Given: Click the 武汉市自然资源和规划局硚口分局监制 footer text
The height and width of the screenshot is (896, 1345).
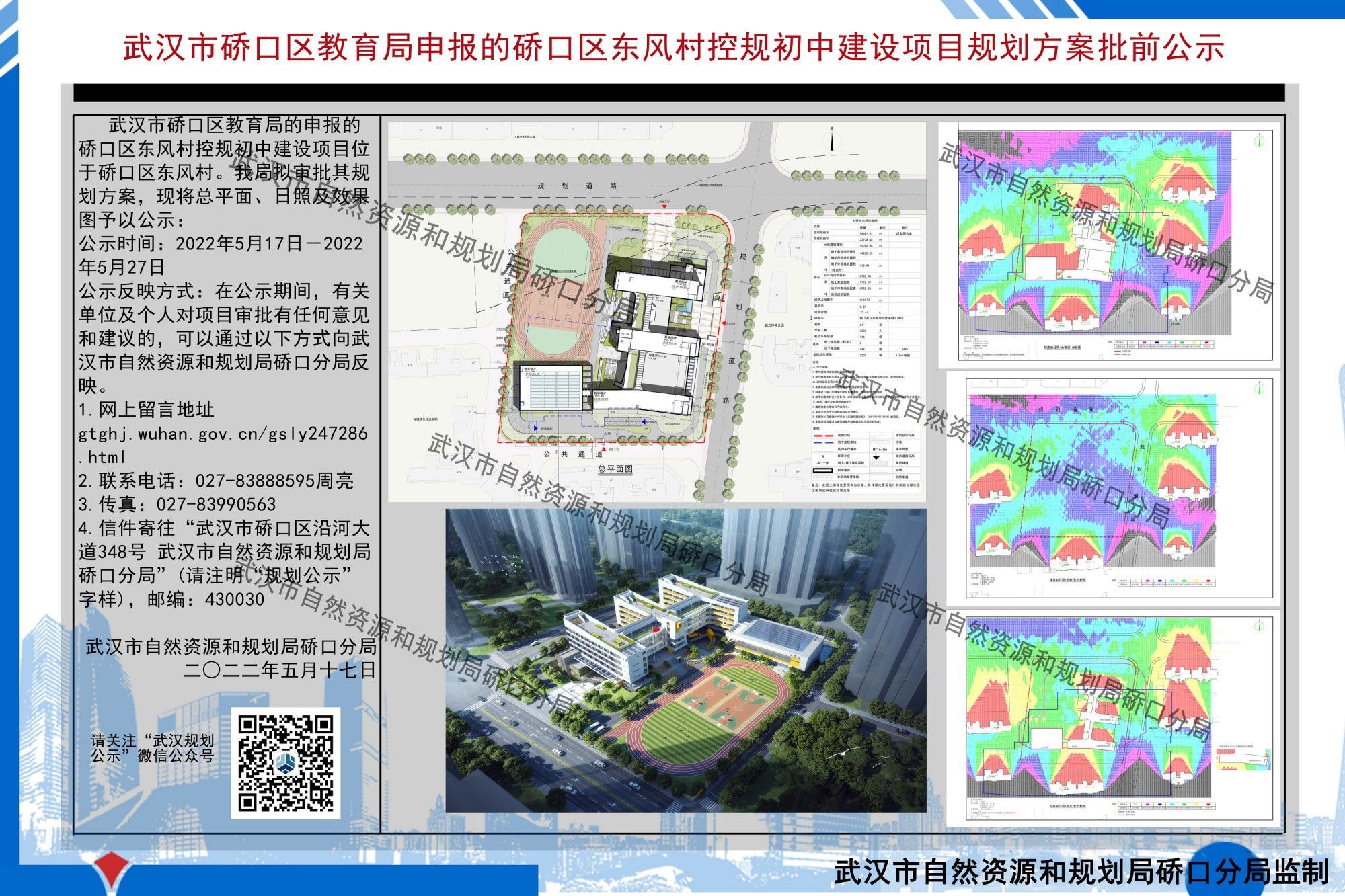Looking at the screenshot, I should (1081, 873).
